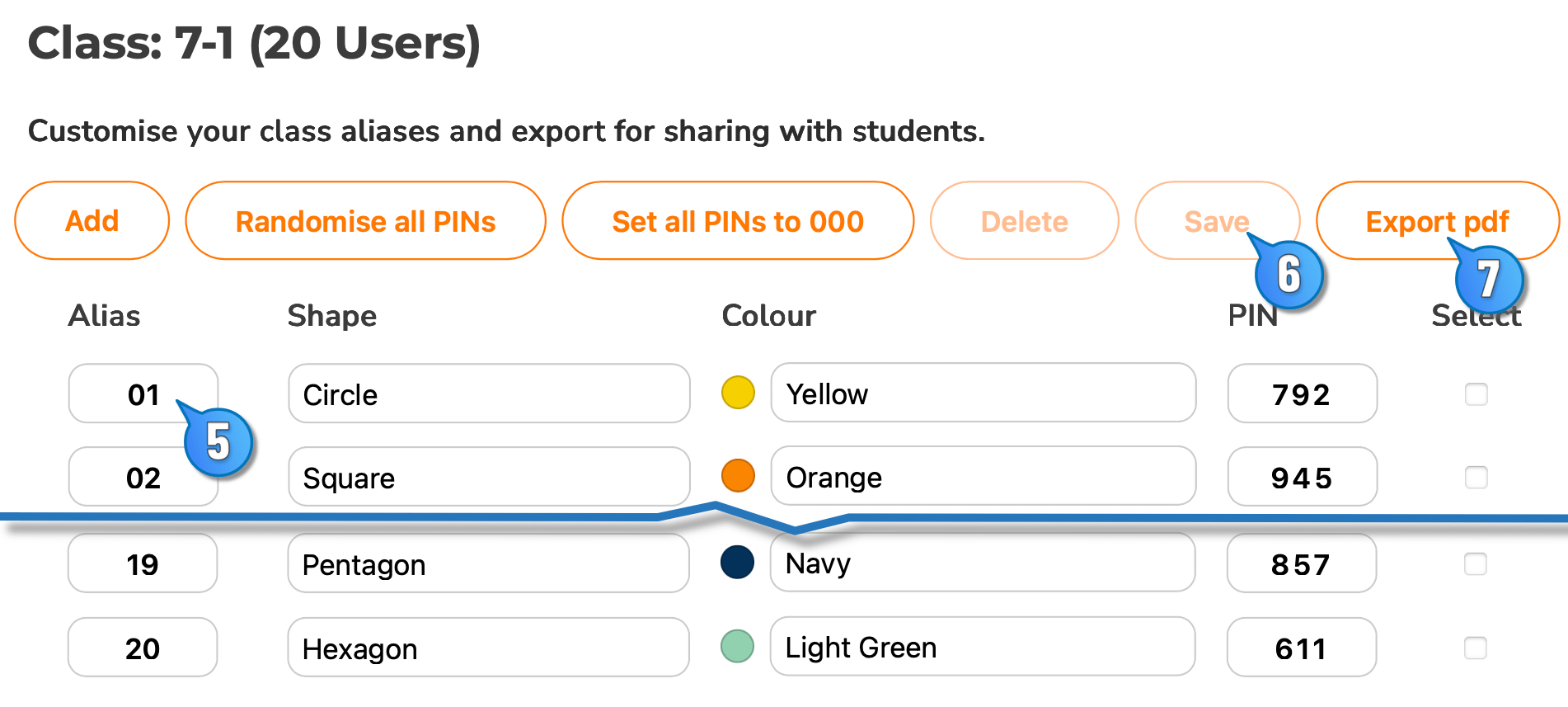
Task: Open the Circle shape field
Action: click(489, 394)
